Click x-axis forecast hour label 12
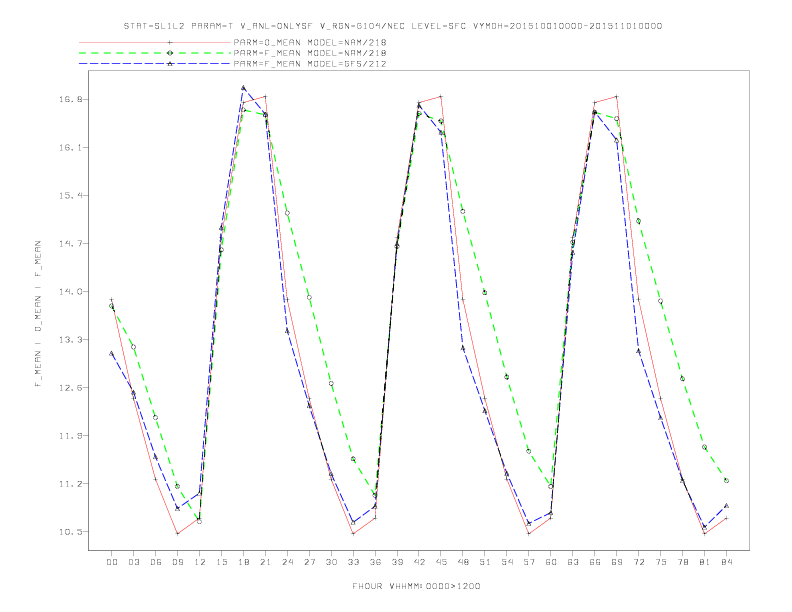This screenshot has height=612, width=792. [x=200, y=562]
